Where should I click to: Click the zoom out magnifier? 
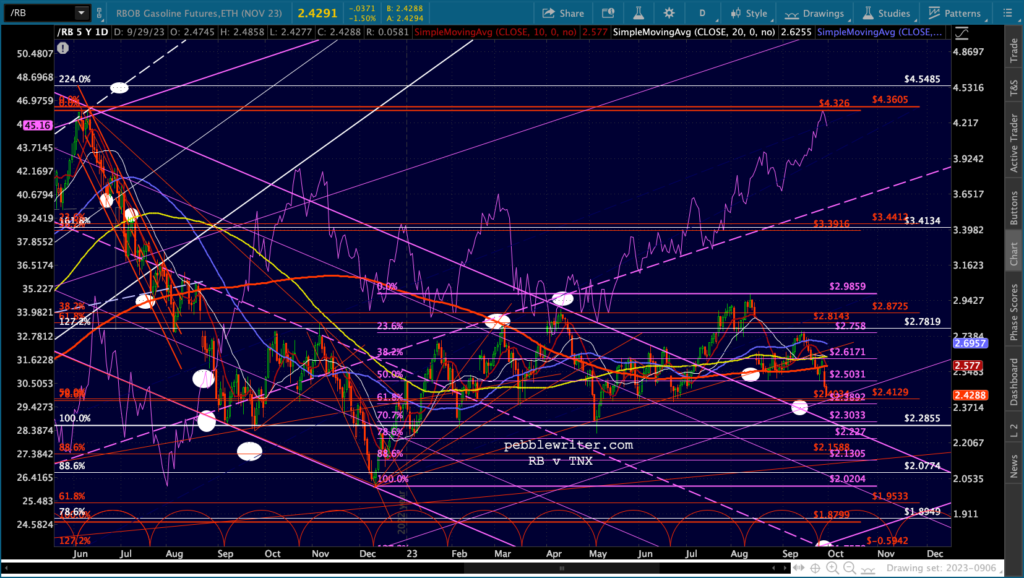(x=849, y=568)
